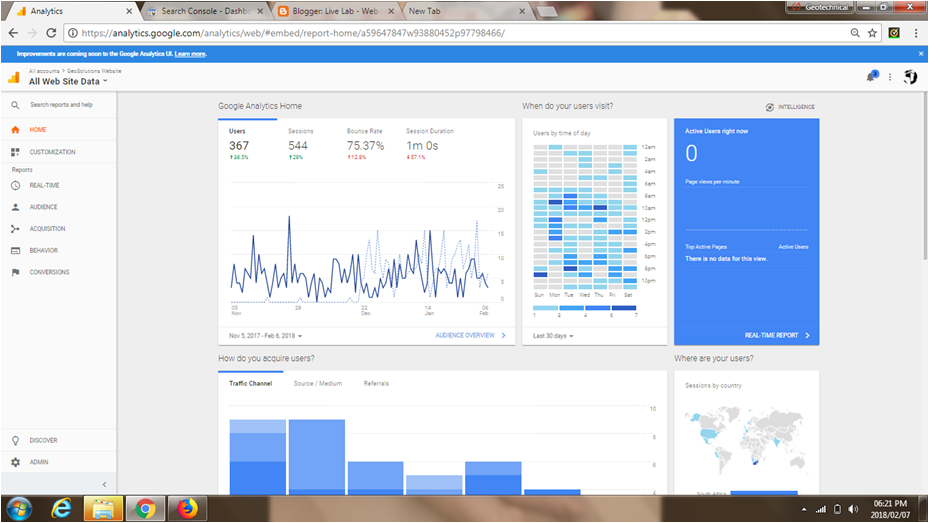Reload the page with refresh icon

pos(52,33)
